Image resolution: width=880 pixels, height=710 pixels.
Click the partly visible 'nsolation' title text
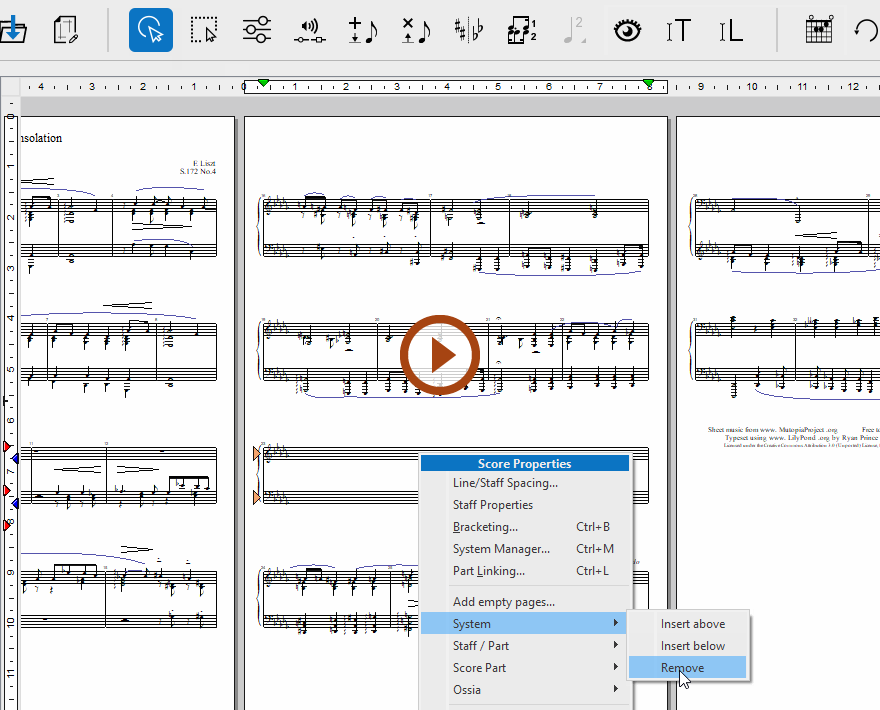(x=41, y=138)
